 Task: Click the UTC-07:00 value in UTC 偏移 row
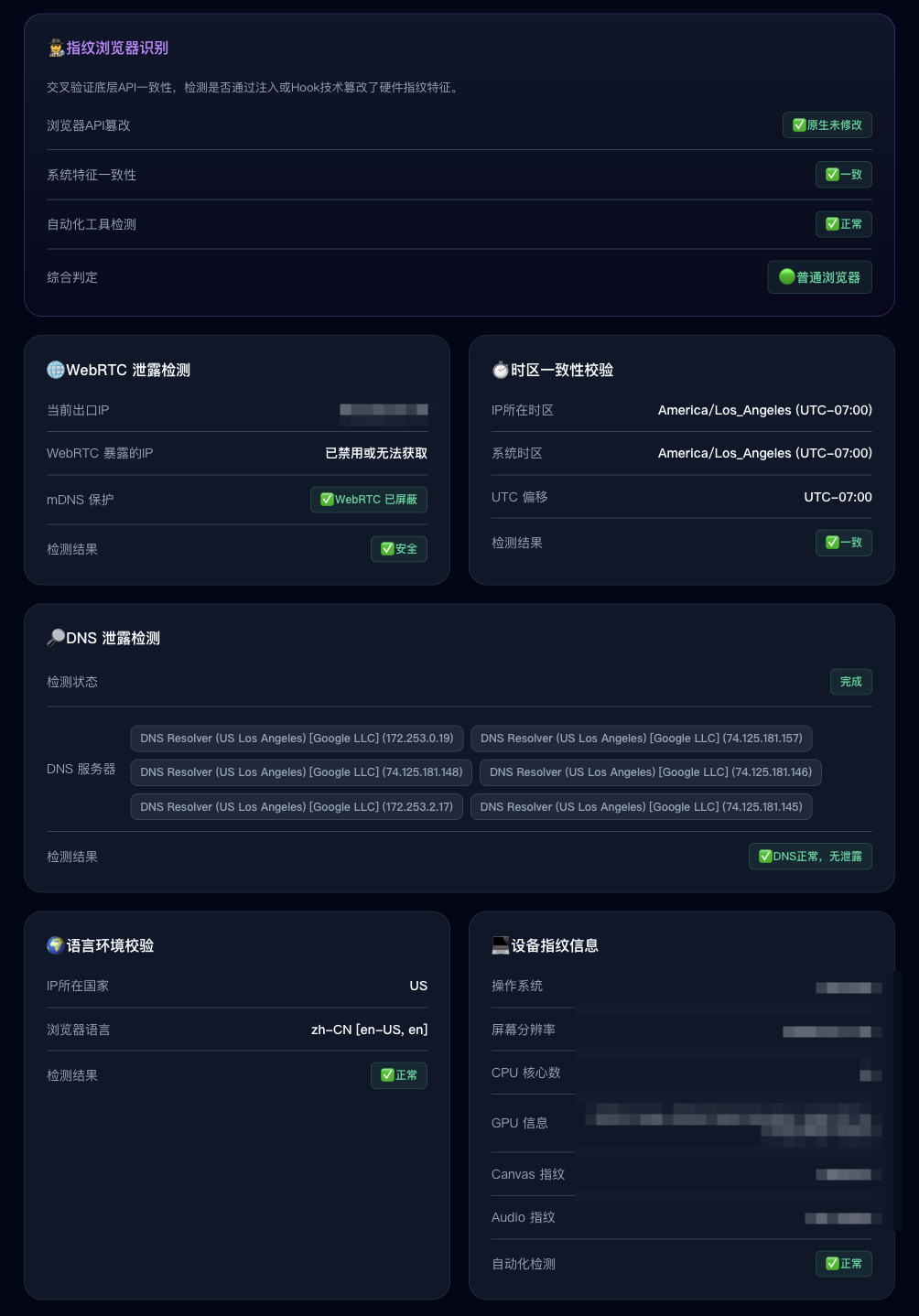coord(838,497)
